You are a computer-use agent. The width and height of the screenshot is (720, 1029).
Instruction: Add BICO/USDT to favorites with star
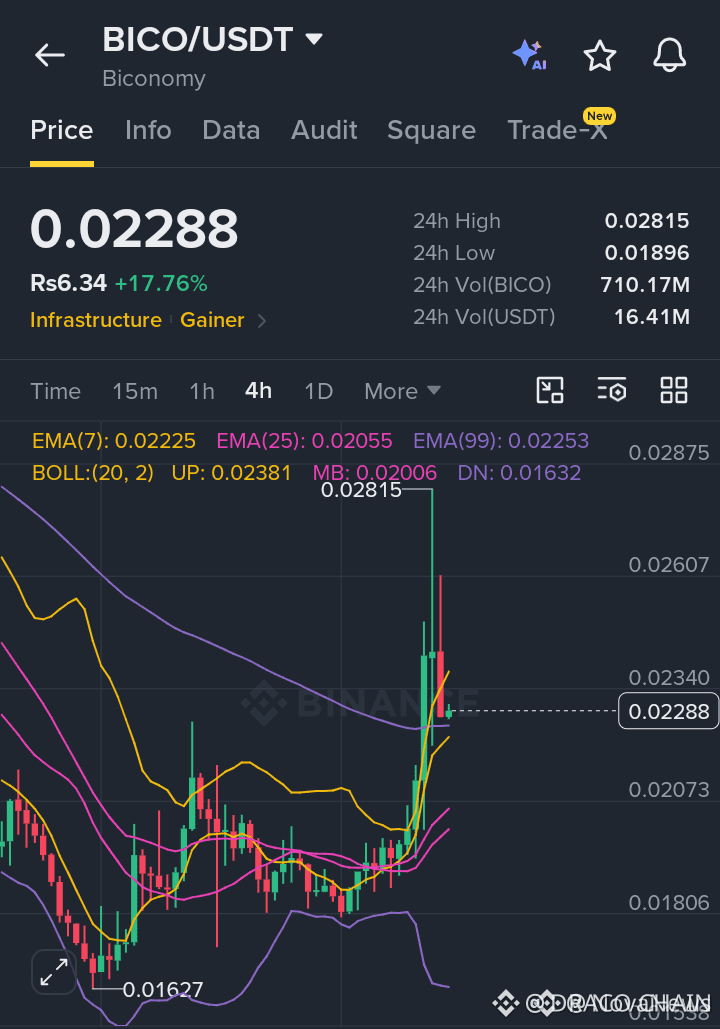pos(600,55)
